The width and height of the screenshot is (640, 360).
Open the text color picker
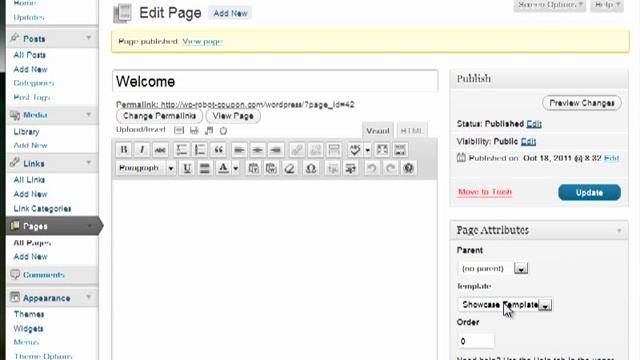pos(223,168)
